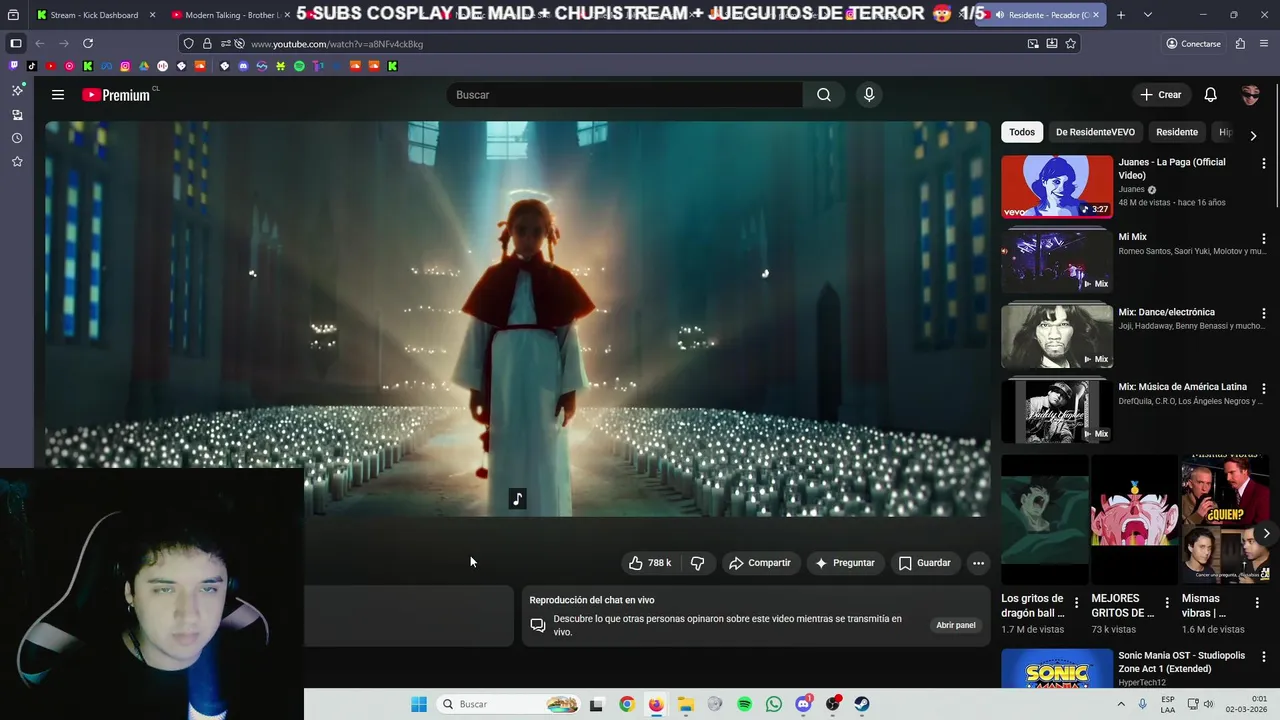Open Spotify from the Windows taskbar
This screenshot has height=720, width=1280.
[744, 704]
